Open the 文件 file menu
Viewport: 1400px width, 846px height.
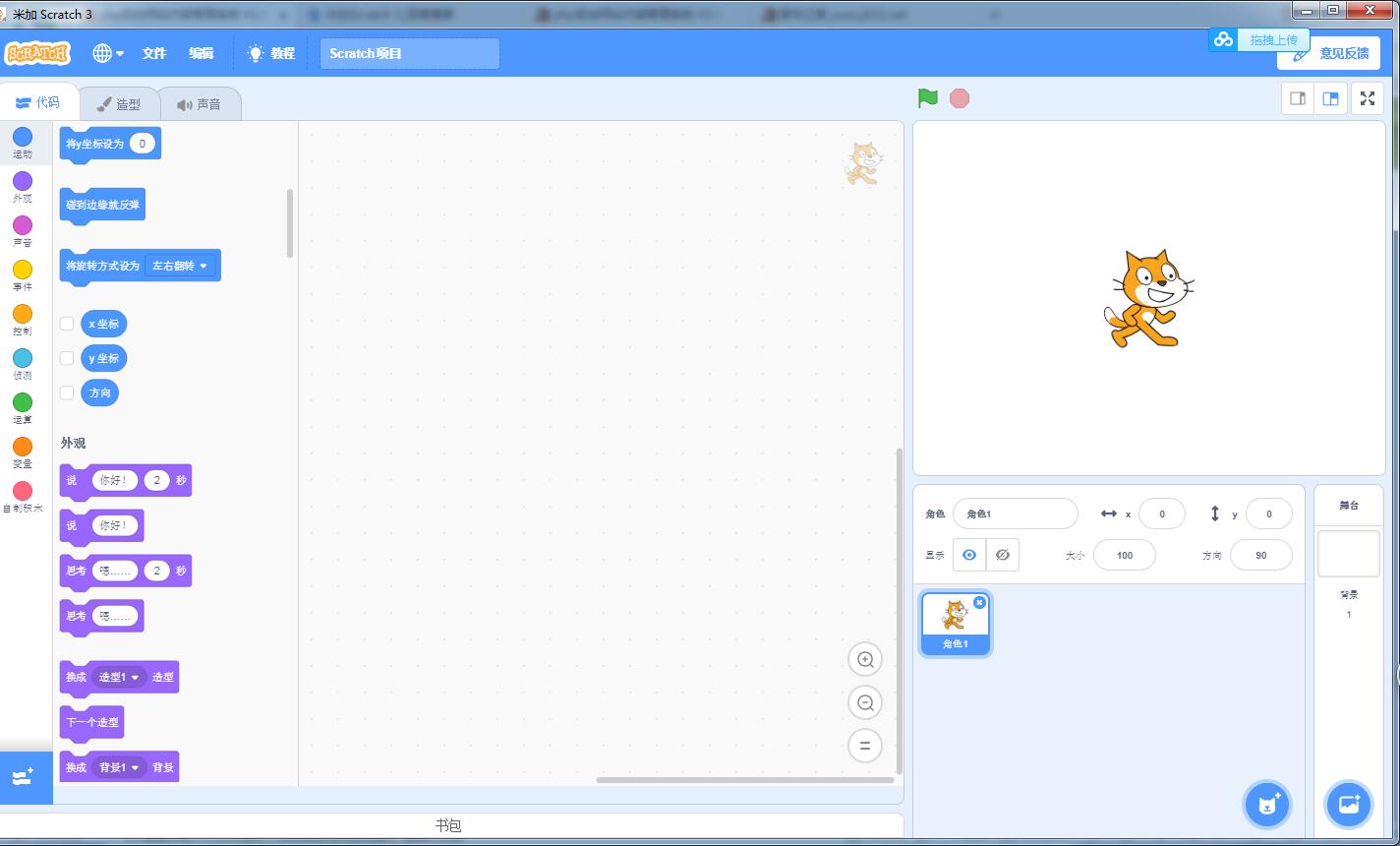click(153, 53)
